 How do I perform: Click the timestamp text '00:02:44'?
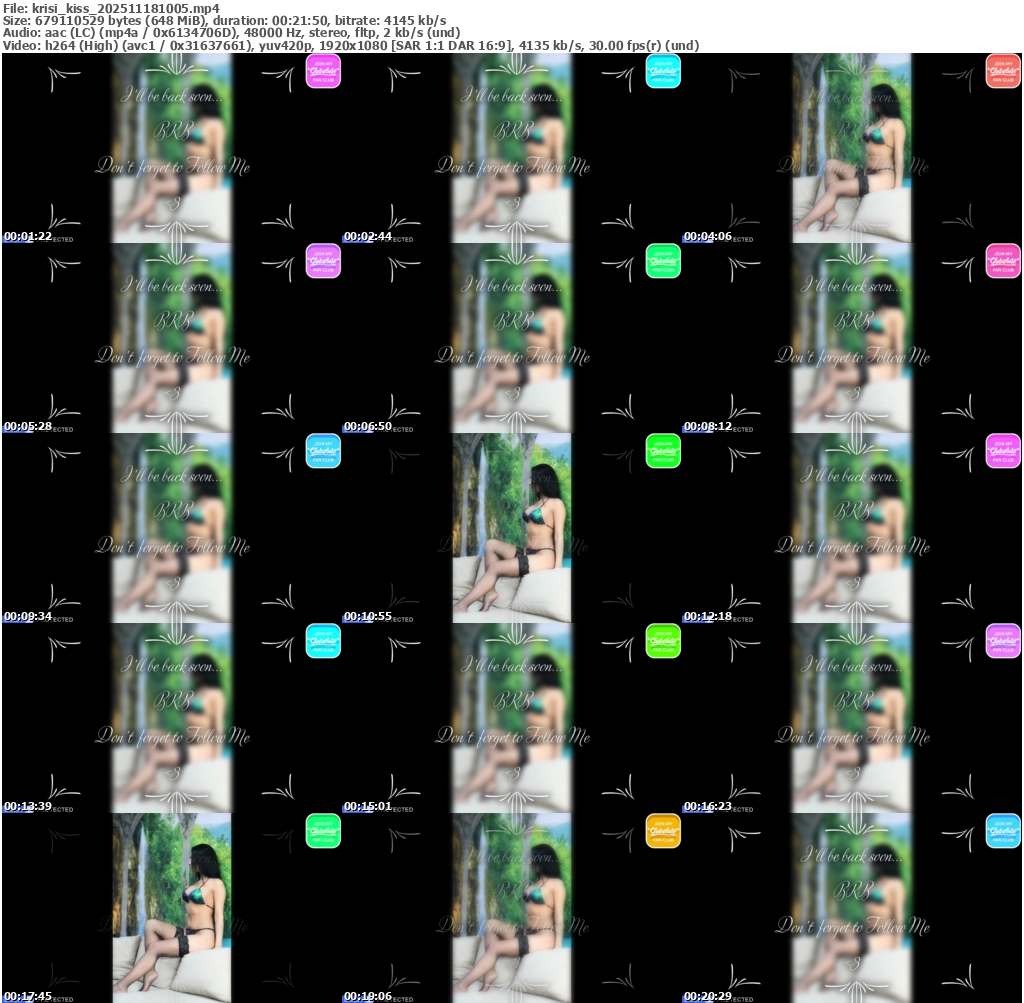pos(368,236)
